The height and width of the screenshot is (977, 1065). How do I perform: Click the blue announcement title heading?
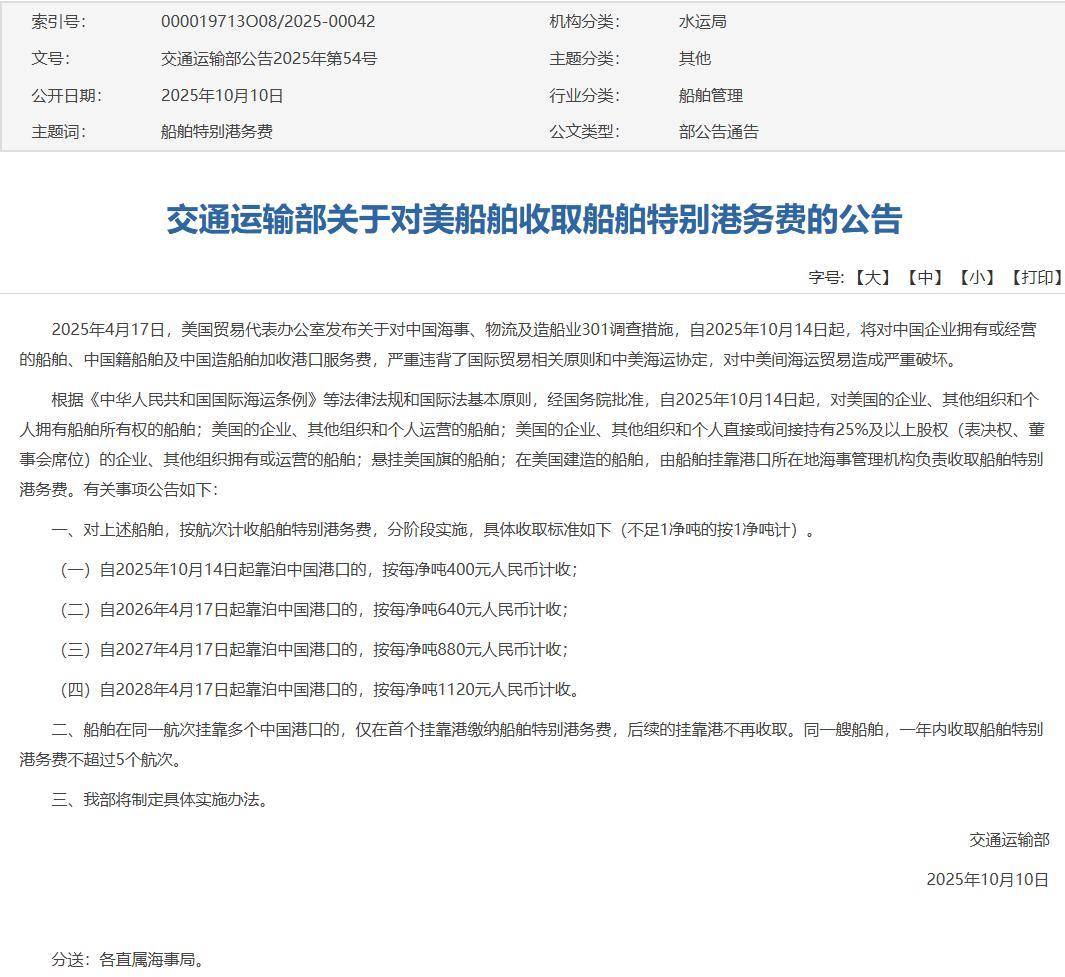tap(533, 219)
